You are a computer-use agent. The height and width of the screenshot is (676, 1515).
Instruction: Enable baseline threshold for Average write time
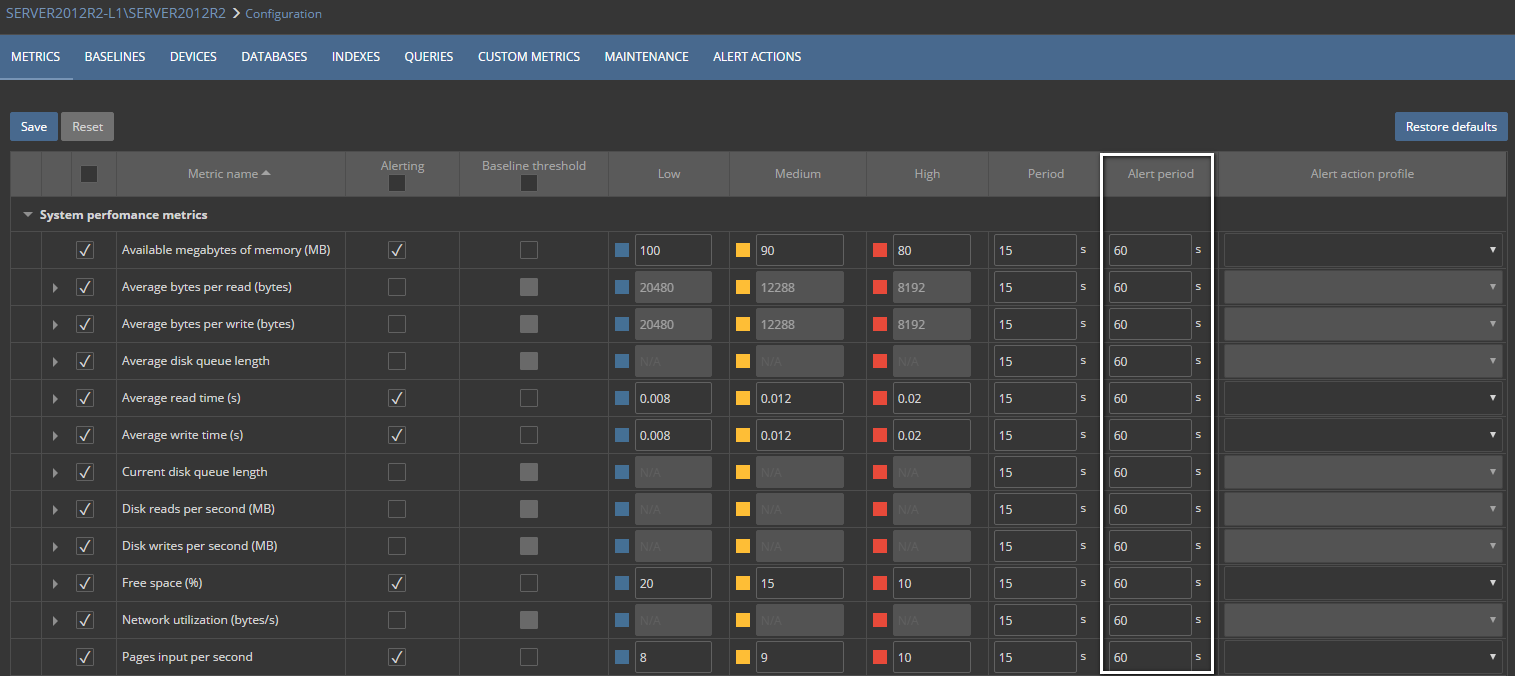tap(529, 435)
